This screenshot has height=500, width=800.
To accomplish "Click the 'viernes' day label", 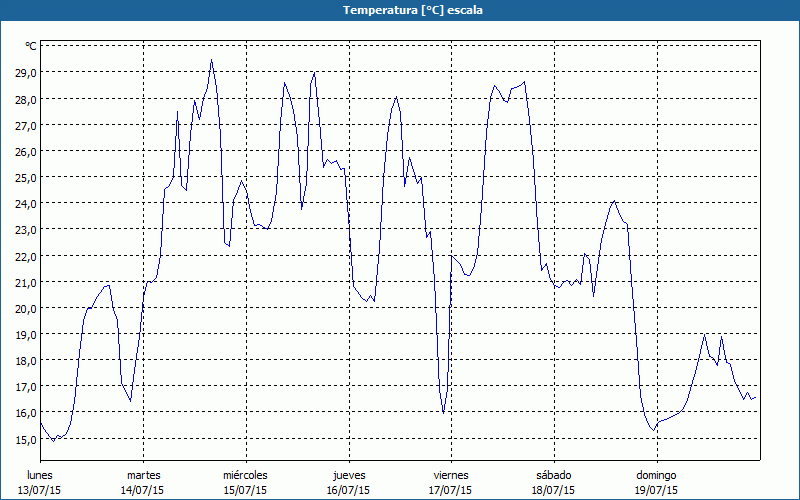I will 451,475.
